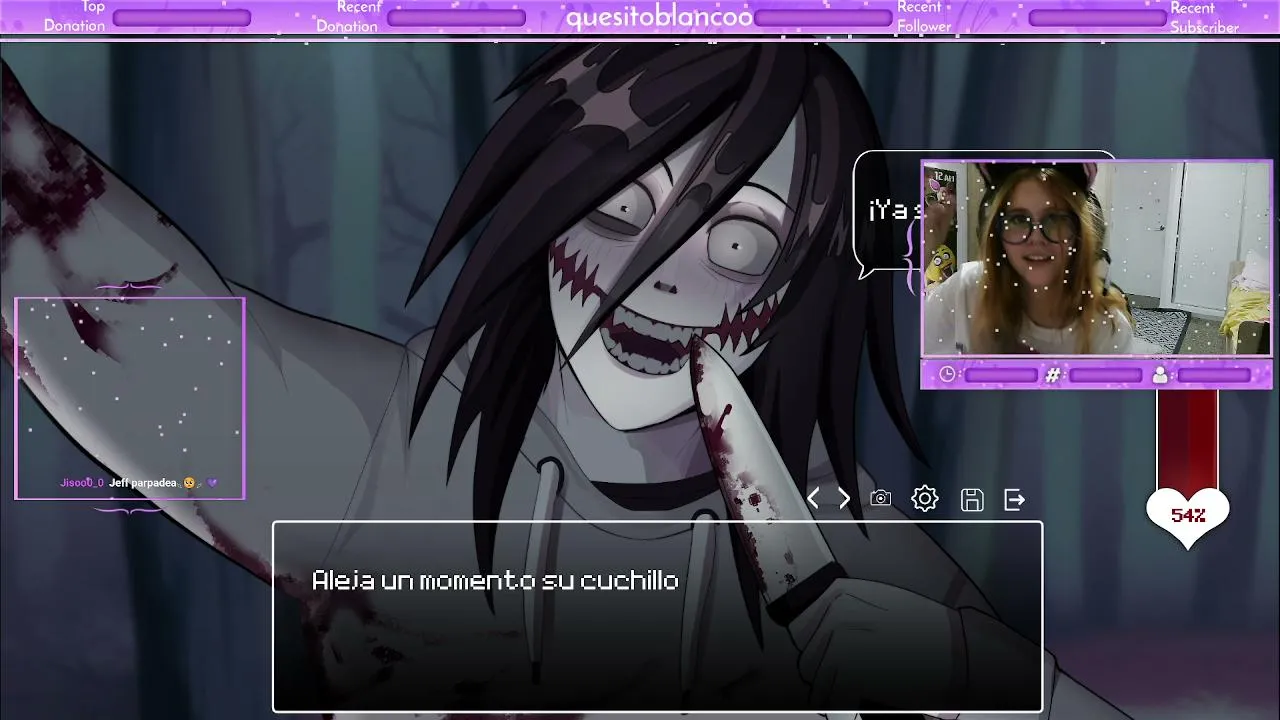Click the 'Top Donation' label
Image resolution: width=1280 pixels, height=720 pixels.
(74, 16)
